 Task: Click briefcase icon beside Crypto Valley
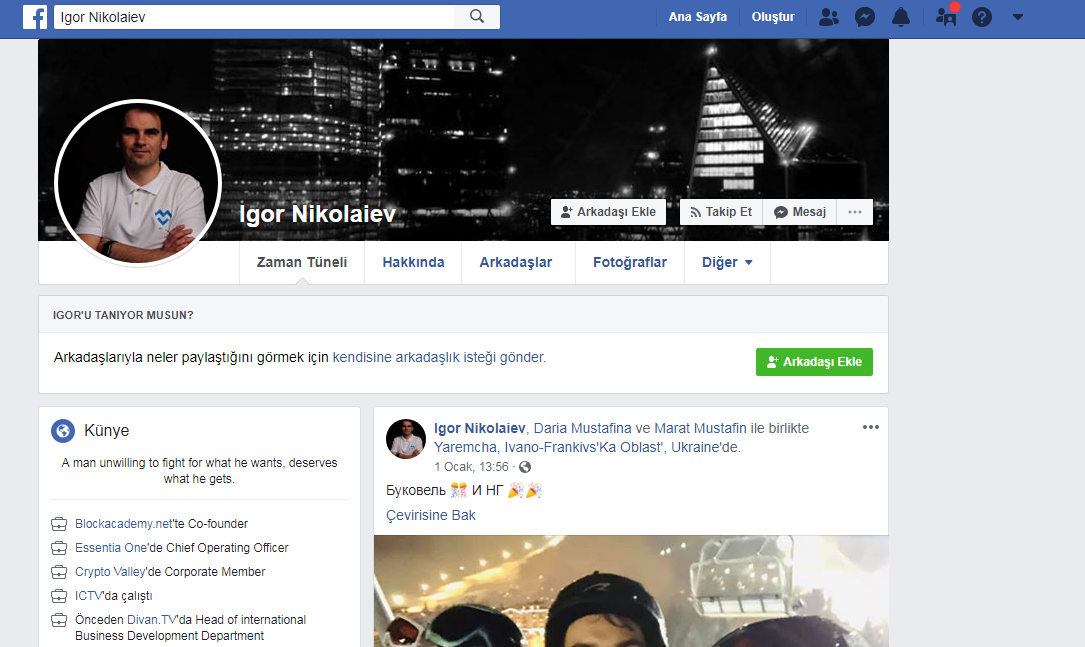point(60,572)
